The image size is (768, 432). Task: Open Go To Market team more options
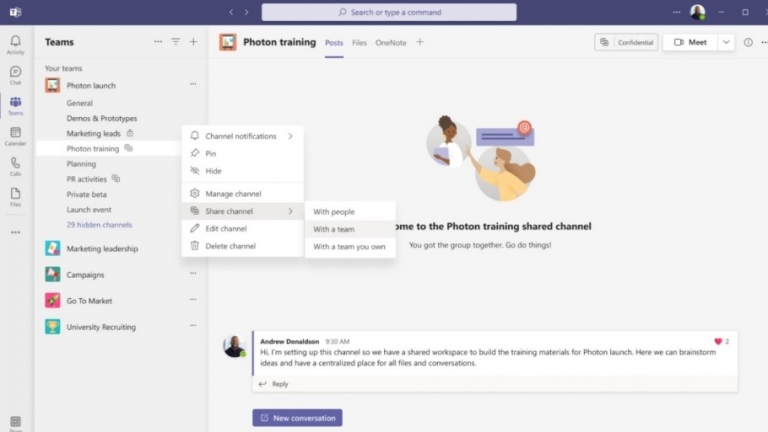click(x=193, y=299)
